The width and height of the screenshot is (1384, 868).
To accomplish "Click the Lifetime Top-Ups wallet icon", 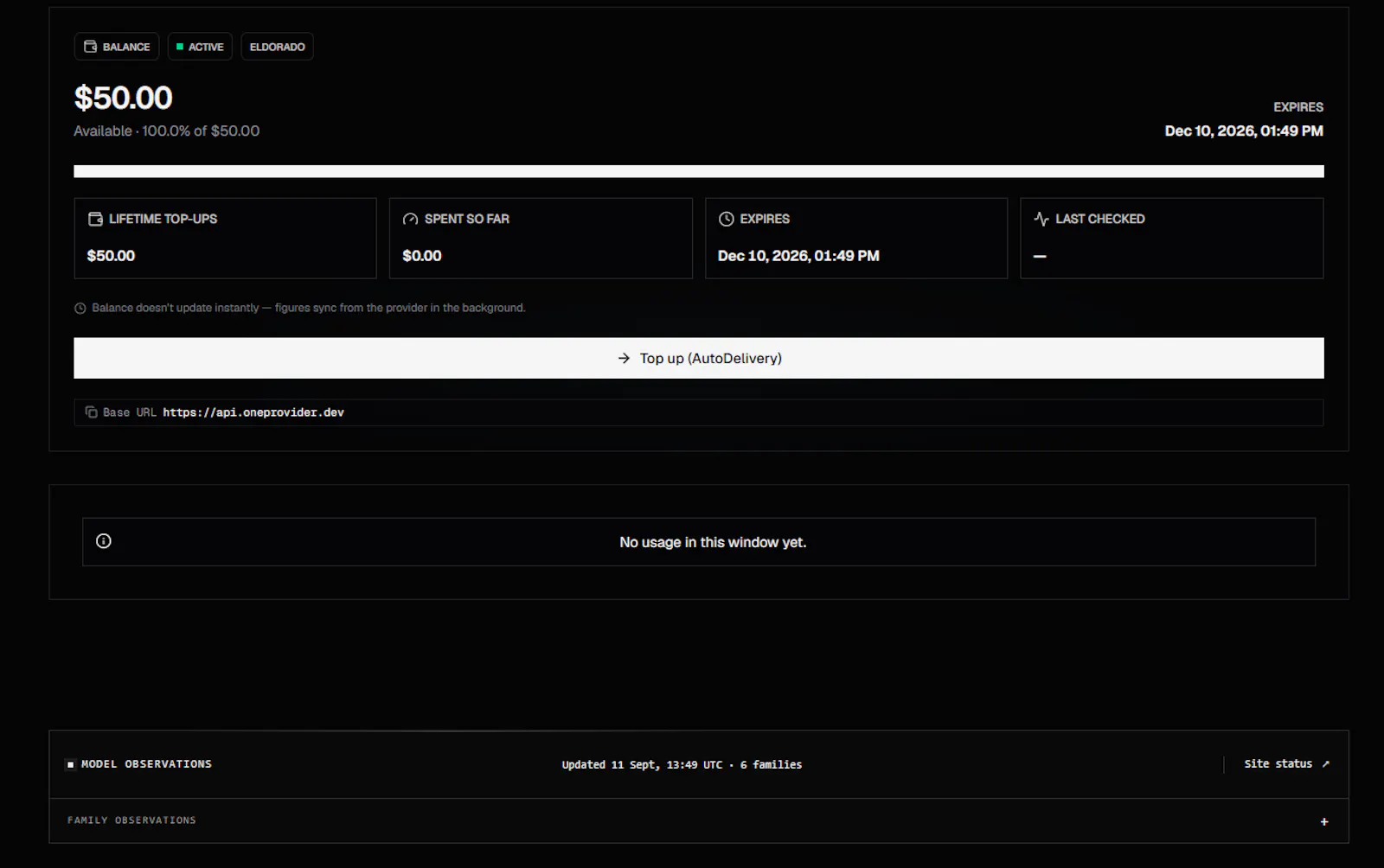I will [95, 219].
